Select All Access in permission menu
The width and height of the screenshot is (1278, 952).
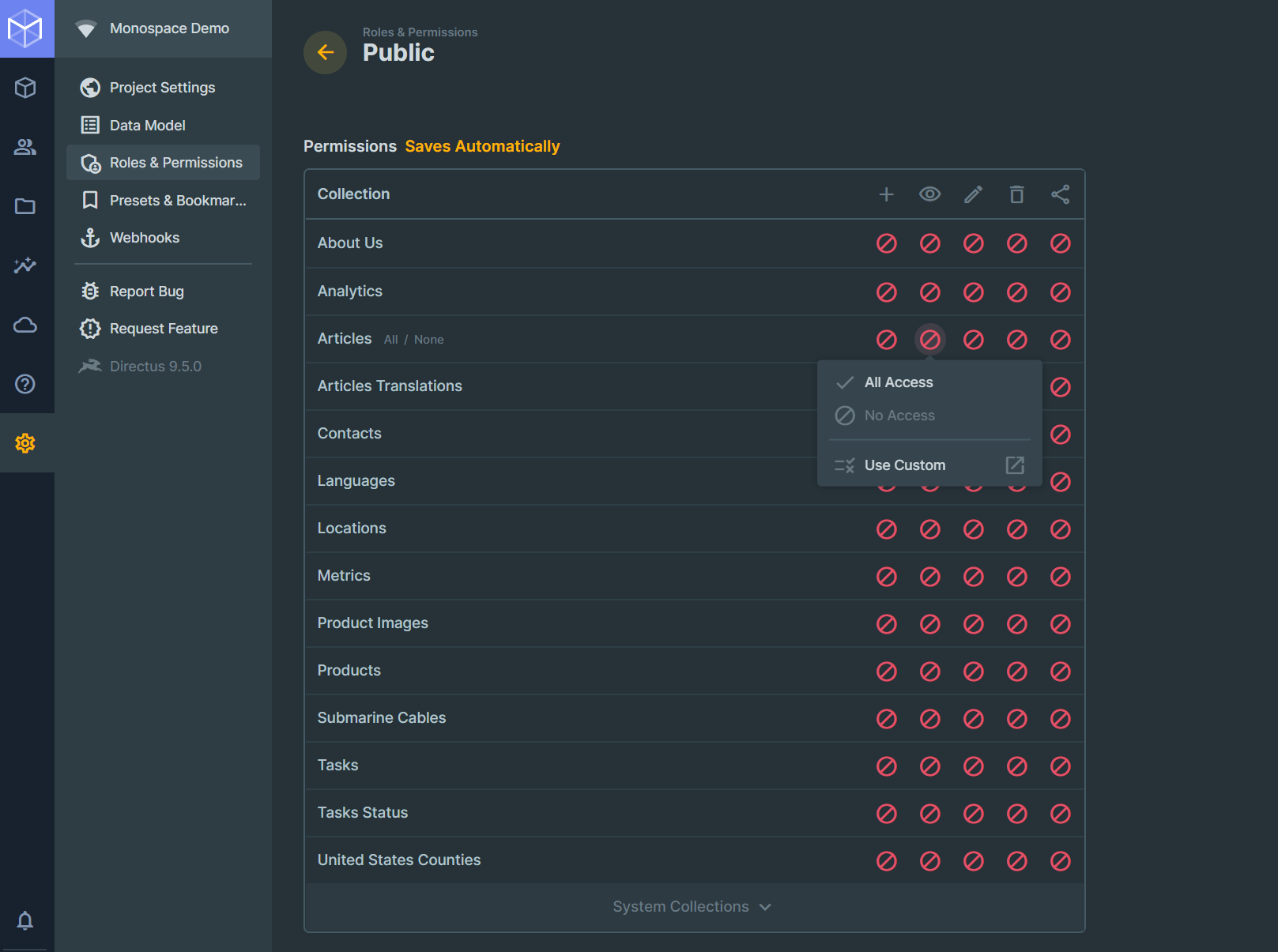coord(899,382)
